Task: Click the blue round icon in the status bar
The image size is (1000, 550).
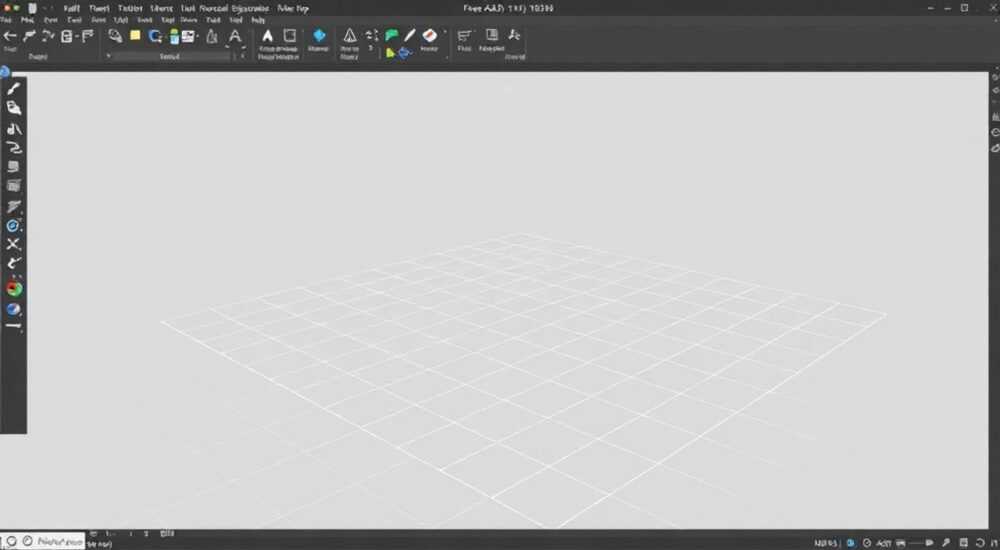Action: point(851,543)
